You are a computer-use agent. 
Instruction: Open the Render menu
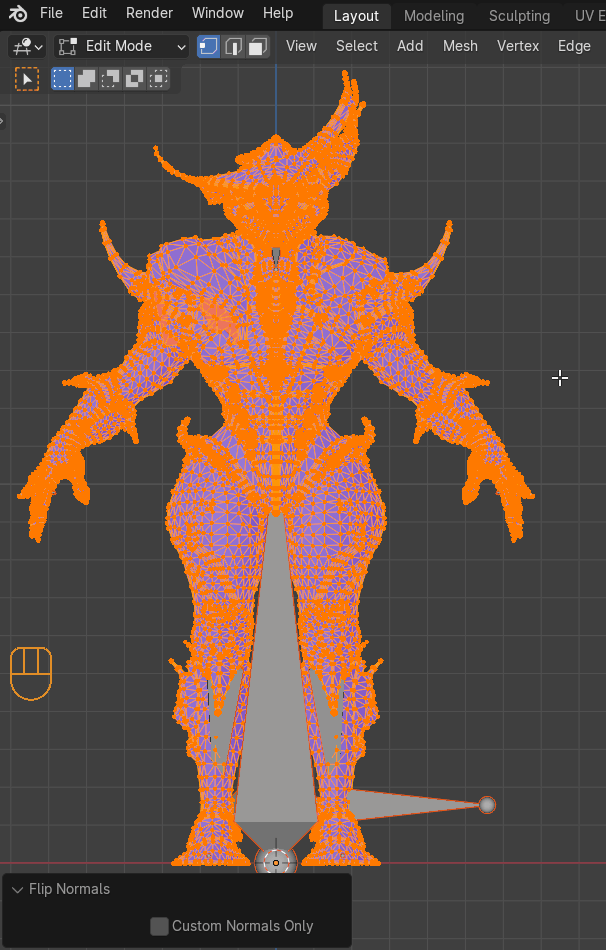coord(149,13)
